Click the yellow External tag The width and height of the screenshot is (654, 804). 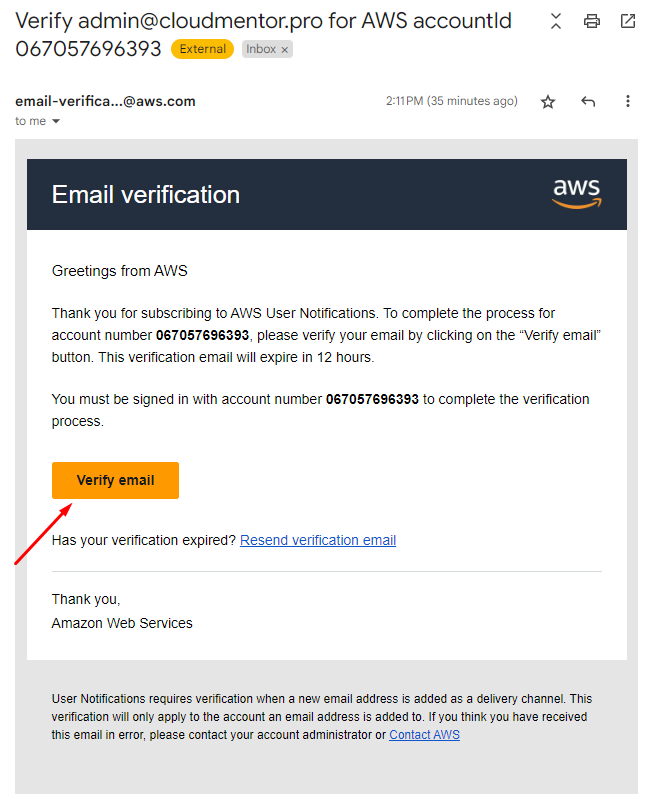click(x=202, y=49)
